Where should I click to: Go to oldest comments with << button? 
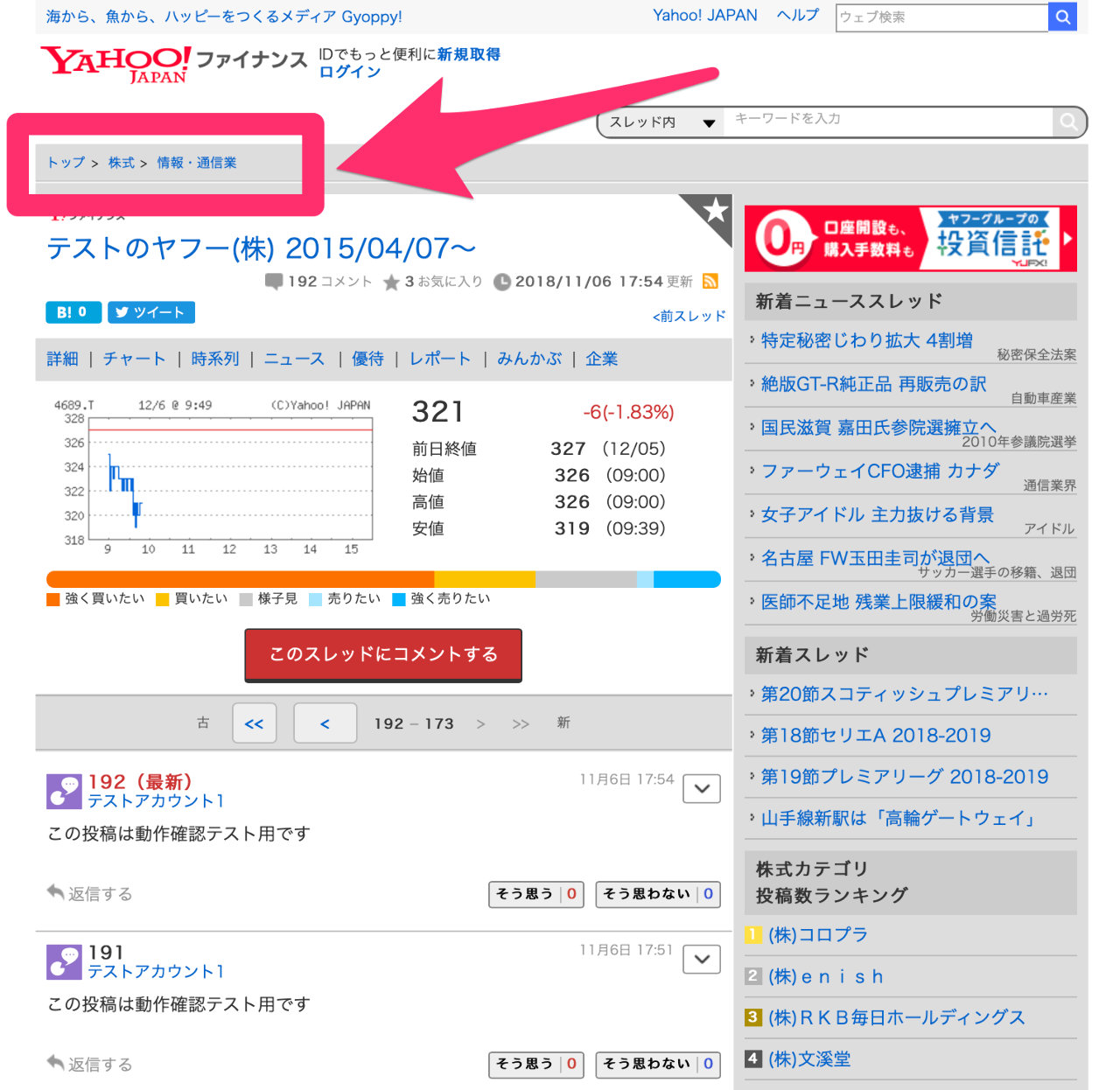[x=254, y=723]
